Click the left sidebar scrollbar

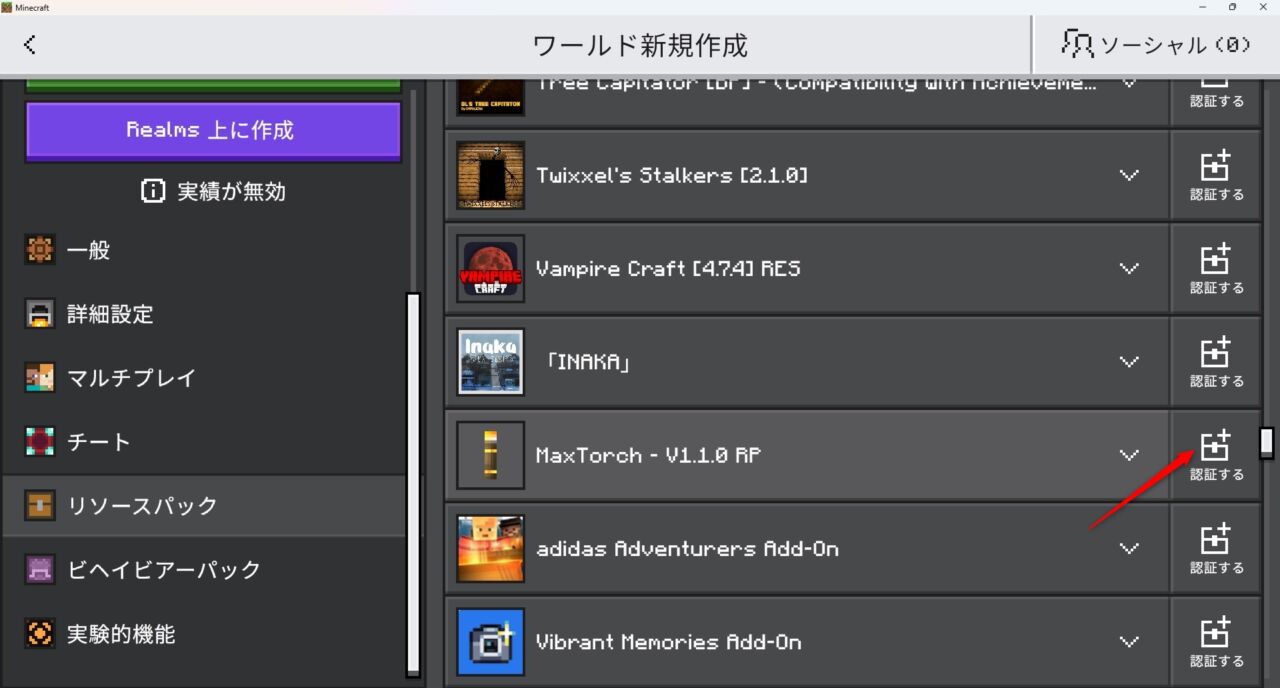413,485
